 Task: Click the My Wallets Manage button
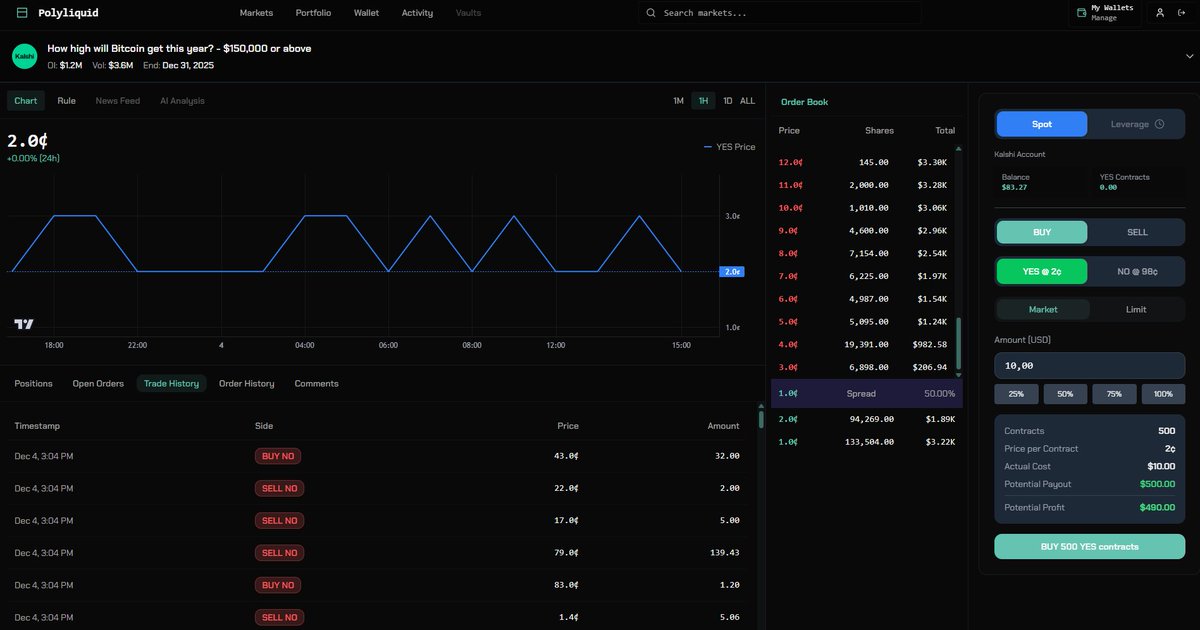point(1104,13)
